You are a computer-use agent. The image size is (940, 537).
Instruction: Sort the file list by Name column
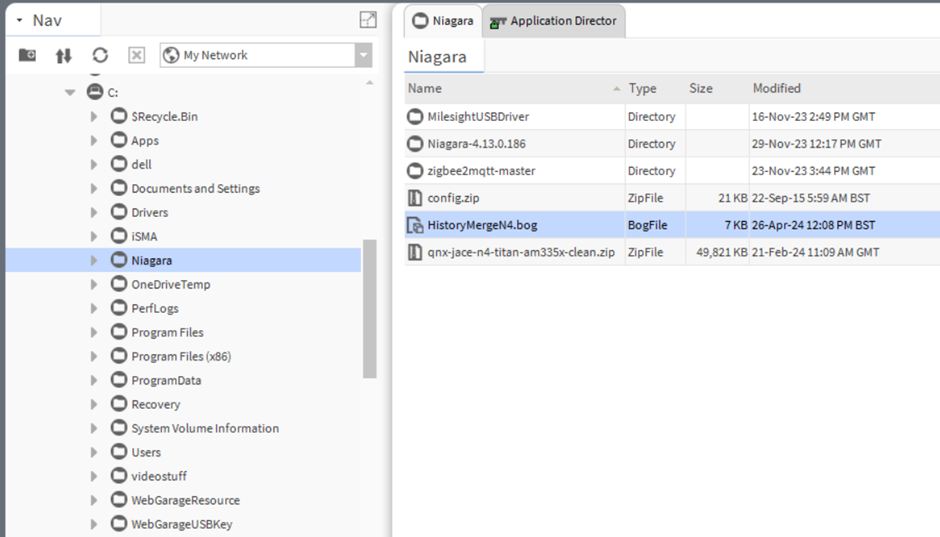click(x=510, y=88)
